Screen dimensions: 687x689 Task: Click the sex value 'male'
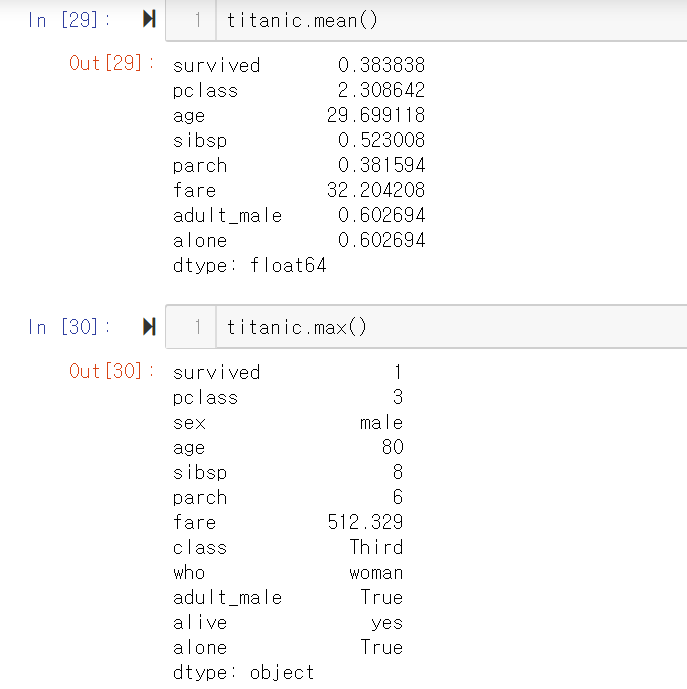point(381,422)
